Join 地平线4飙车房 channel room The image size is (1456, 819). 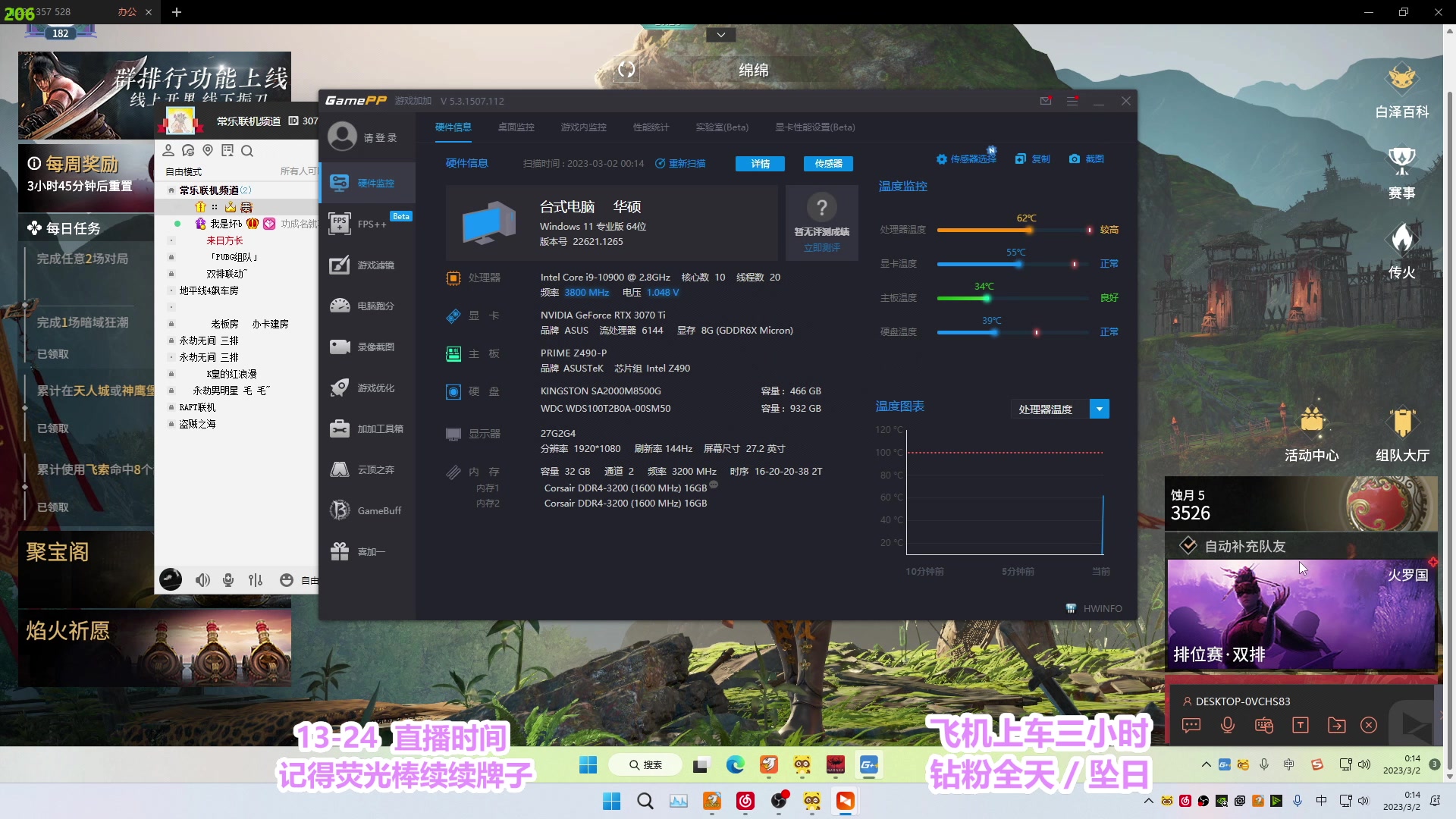209,290
